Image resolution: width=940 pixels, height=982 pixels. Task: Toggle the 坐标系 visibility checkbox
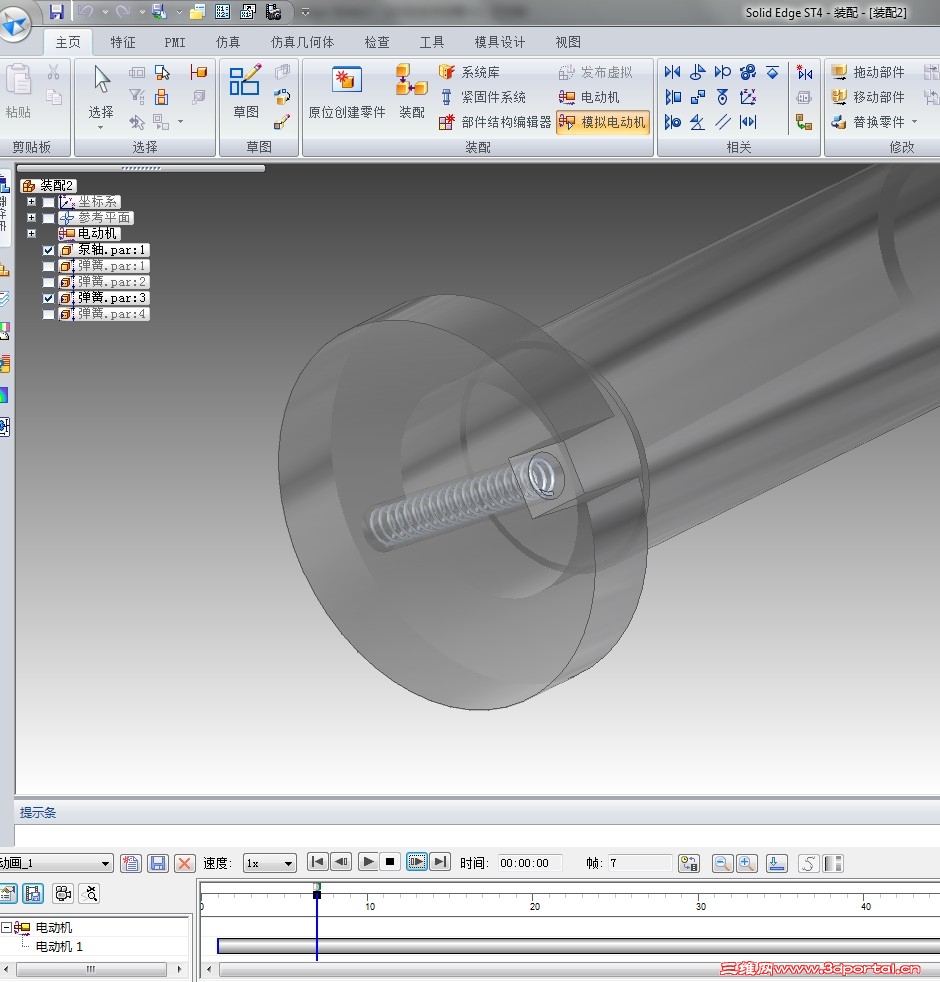coord(48,202)
